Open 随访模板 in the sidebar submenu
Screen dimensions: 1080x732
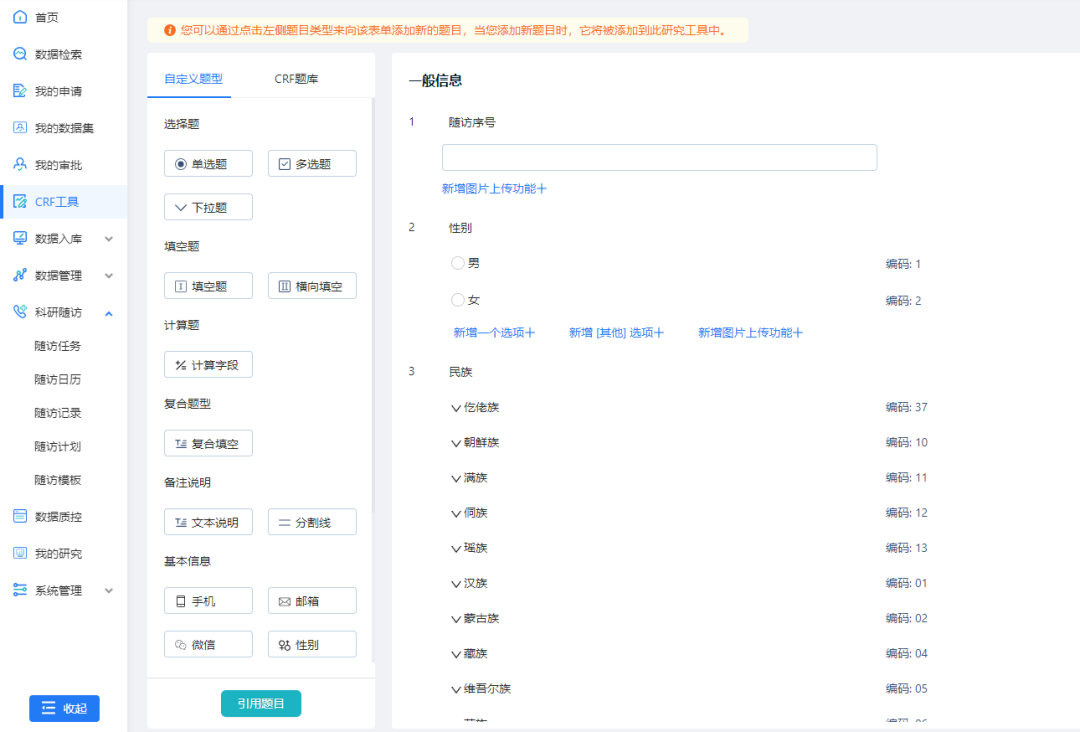click(58, 480)
